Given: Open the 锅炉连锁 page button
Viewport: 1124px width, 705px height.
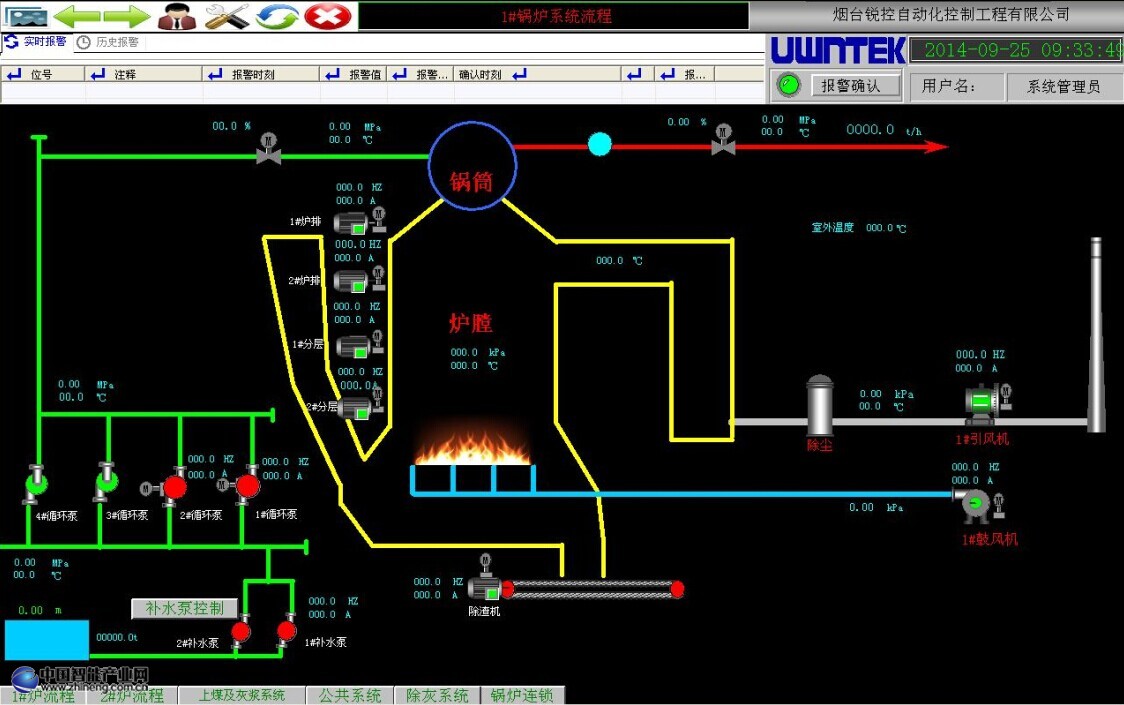Looking at the screenshot, I should pyautogui.click(x=522, y=695).
